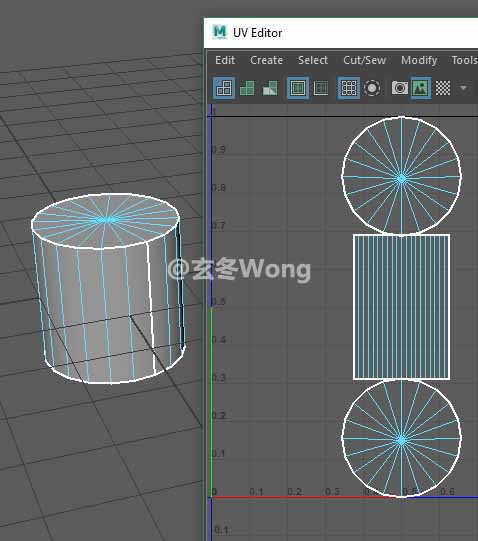
Task: Click the UV distortion shading icon
Action: point(270,88)
